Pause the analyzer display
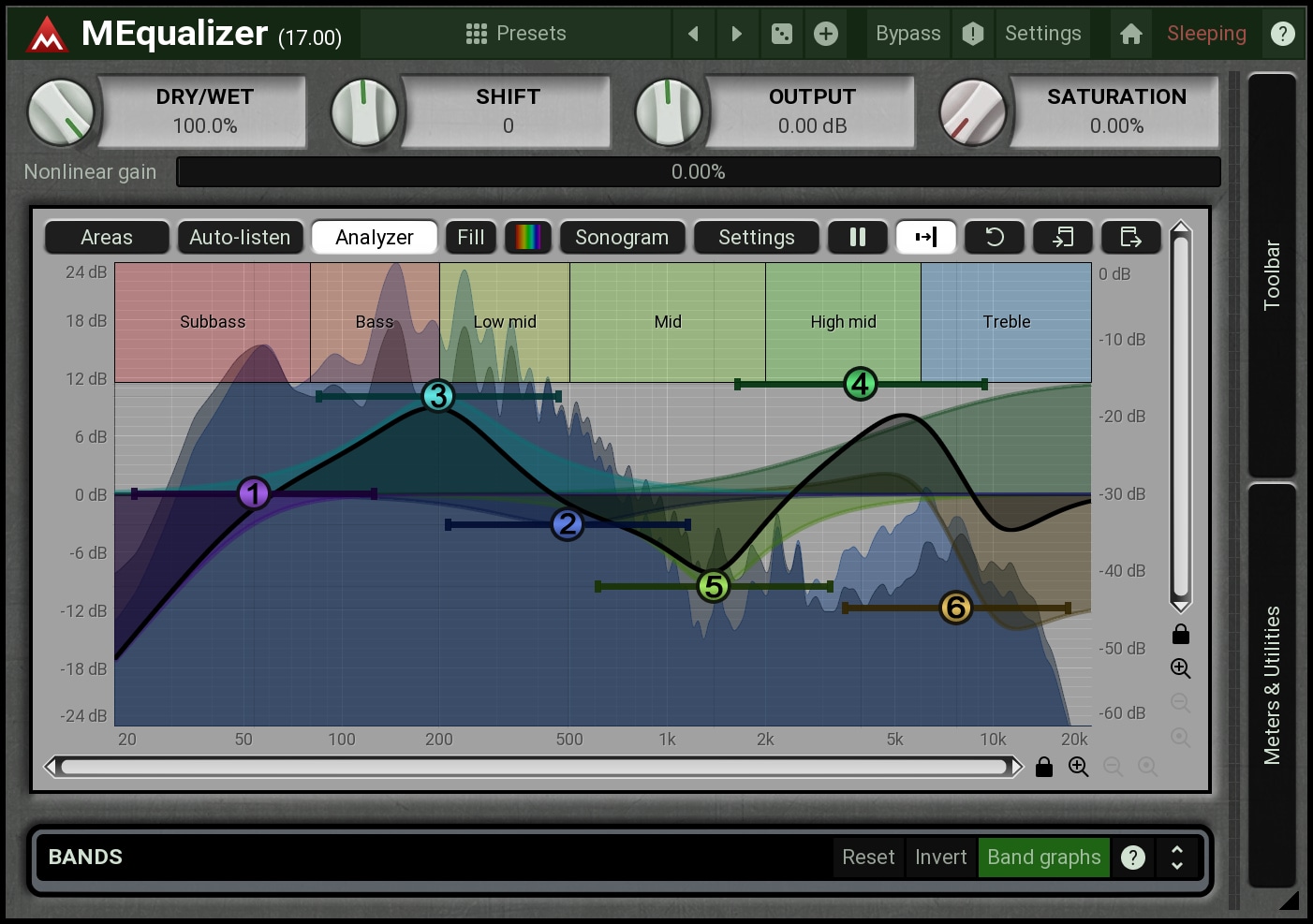The height and width of the screenshot is (924, 1313). click(857, 237)
